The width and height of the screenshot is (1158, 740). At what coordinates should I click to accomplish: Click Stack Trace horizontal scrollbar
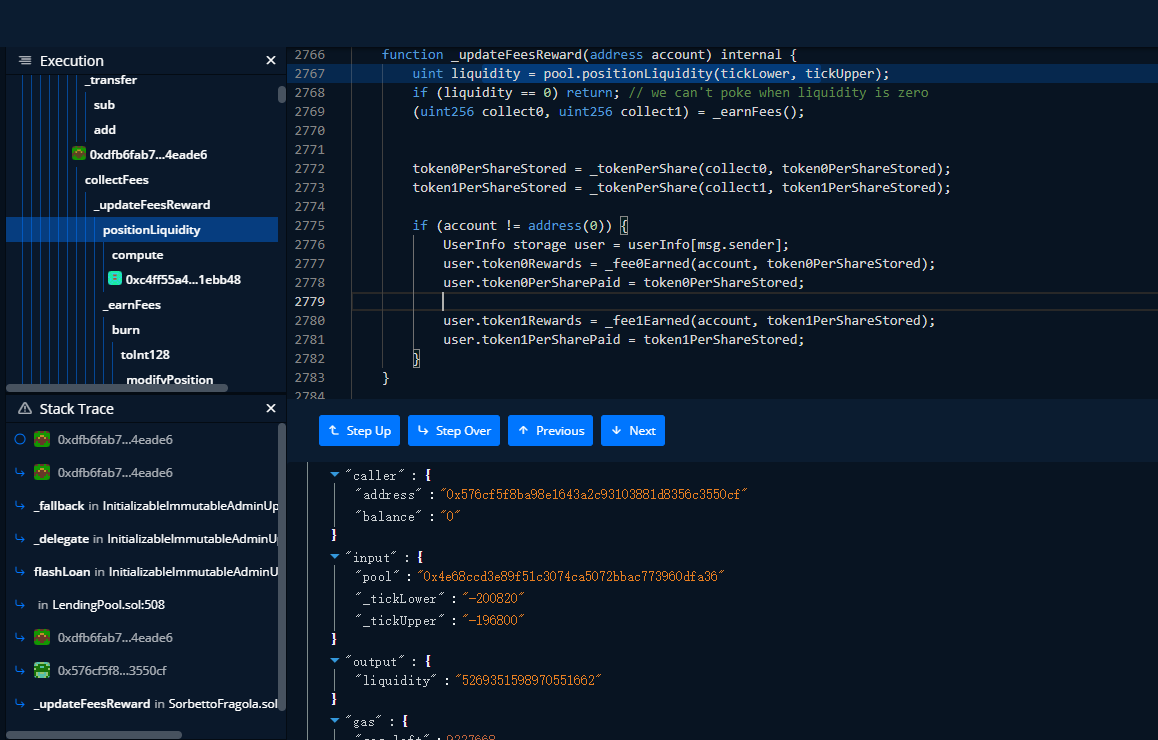(x=94, y=735)
